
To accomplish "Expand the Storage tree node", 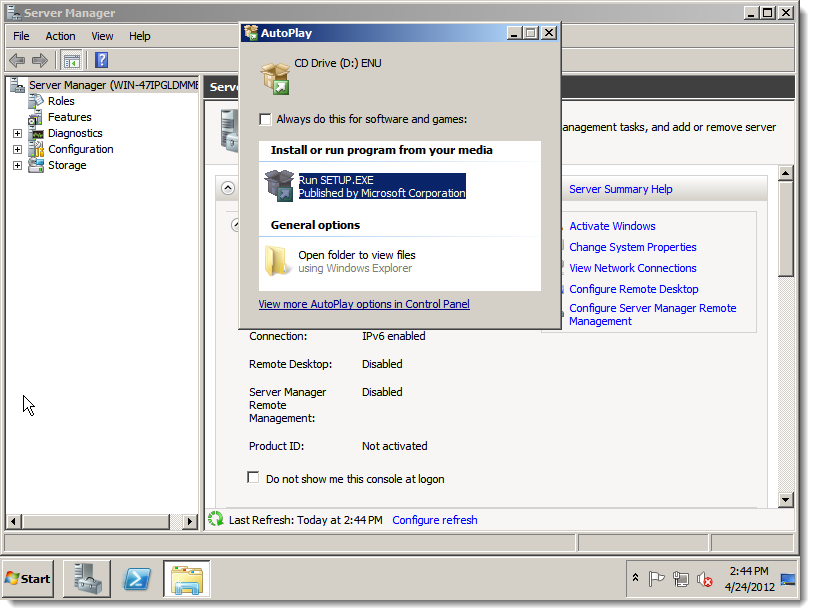I will click(x=17, y=166).
